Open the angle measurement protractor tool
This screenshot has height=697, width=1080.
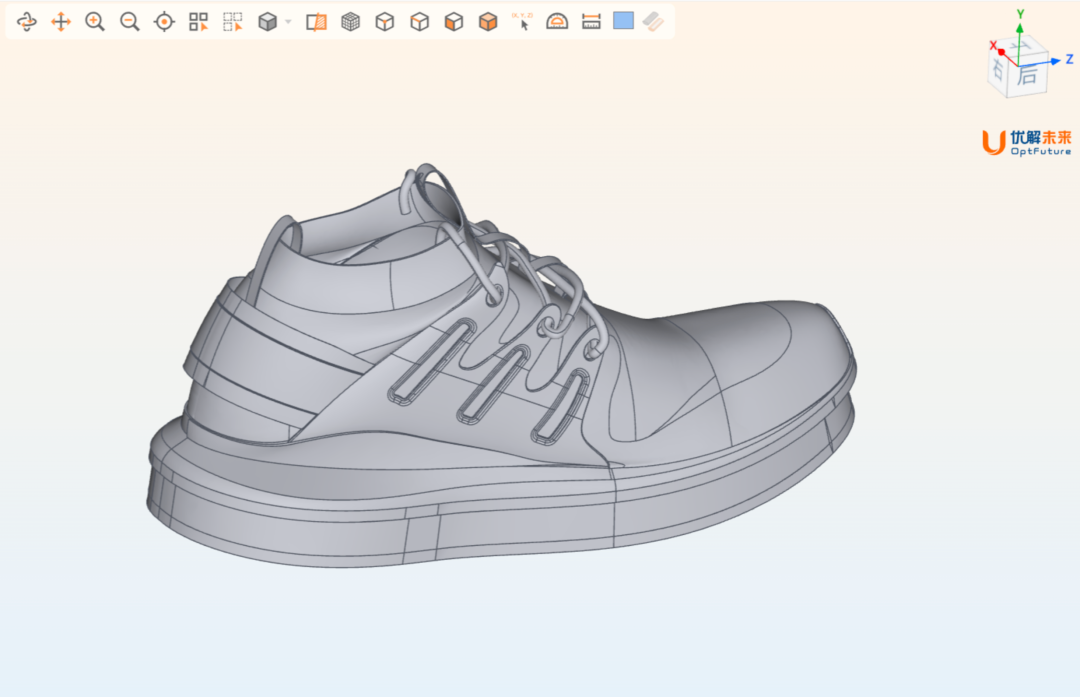(x=557, y=22)
